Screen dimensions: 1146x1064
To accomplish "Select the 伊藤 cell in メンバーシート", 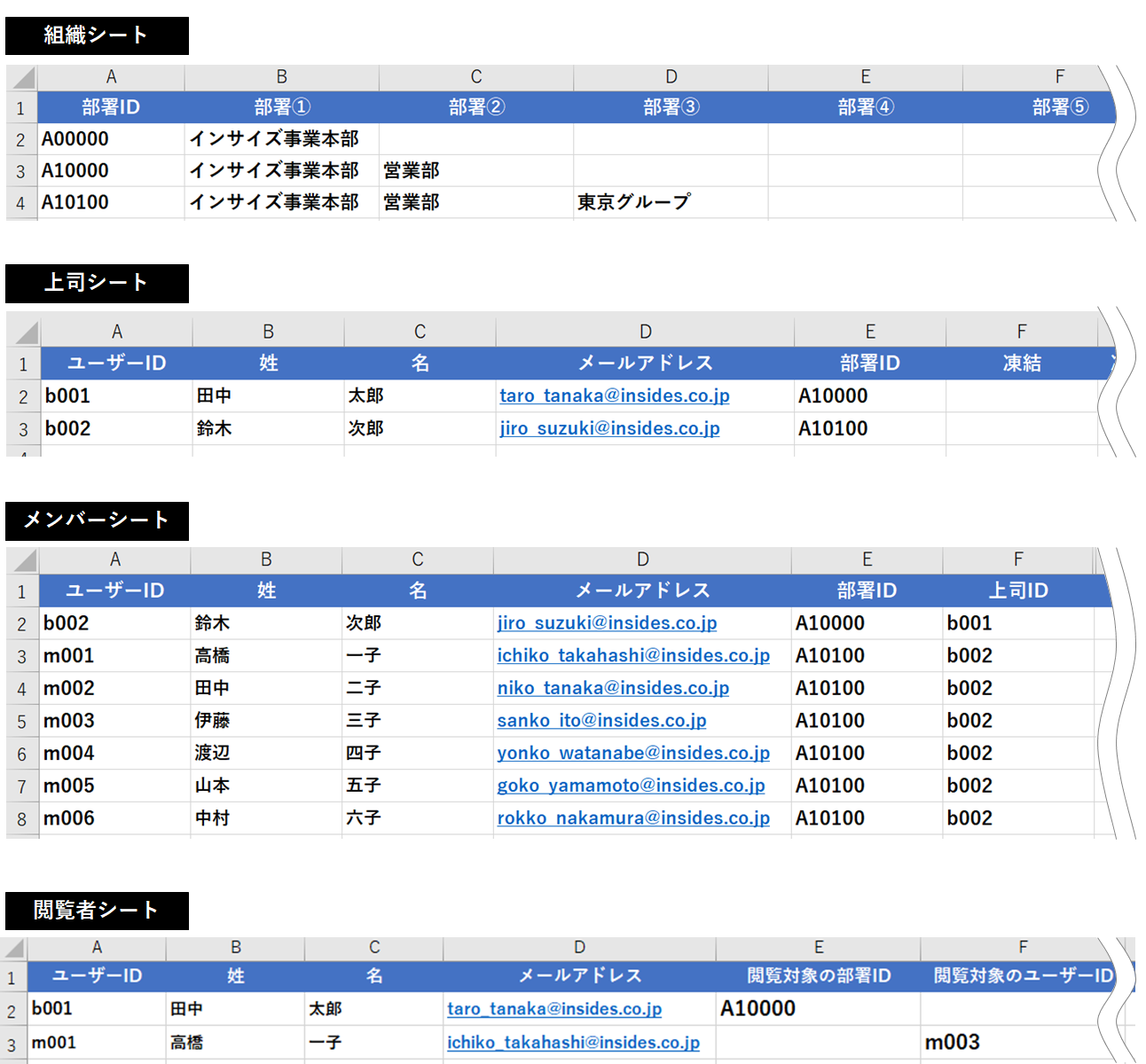I will (x=266, y=721).
